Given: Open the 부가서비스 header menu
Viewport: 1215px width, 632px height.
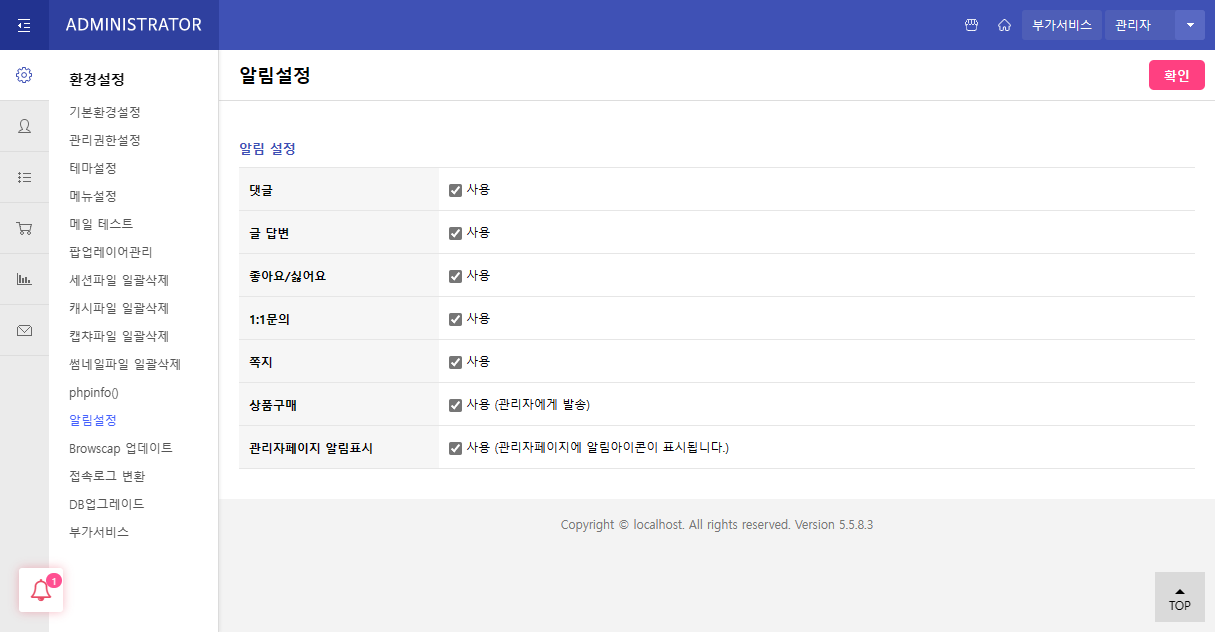Looking at the screenshot, I should pyautogui.click(x=1061, y=25).
